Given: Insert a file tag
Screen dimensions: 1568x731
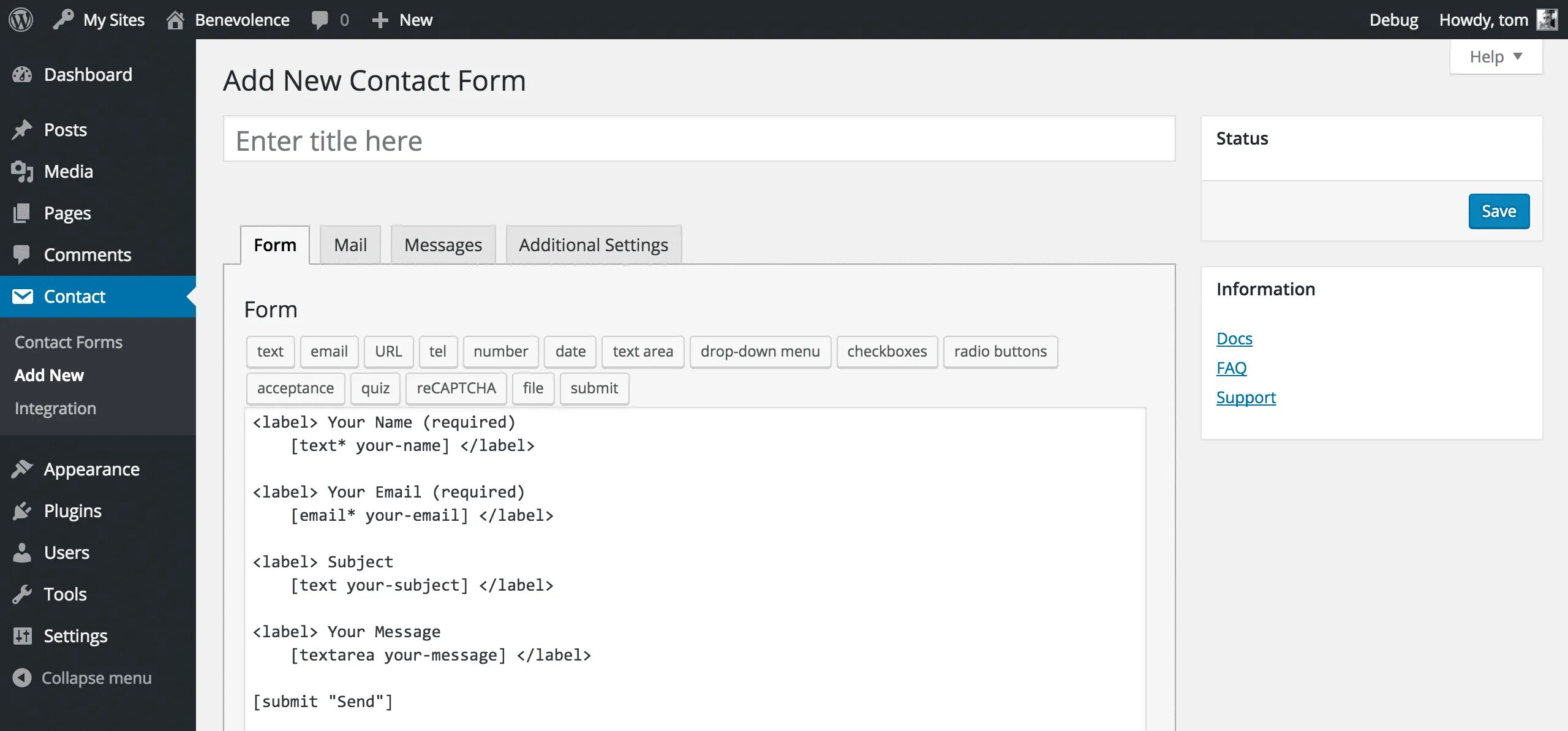Looking at the screenshot, I should (x=533, y=388).
